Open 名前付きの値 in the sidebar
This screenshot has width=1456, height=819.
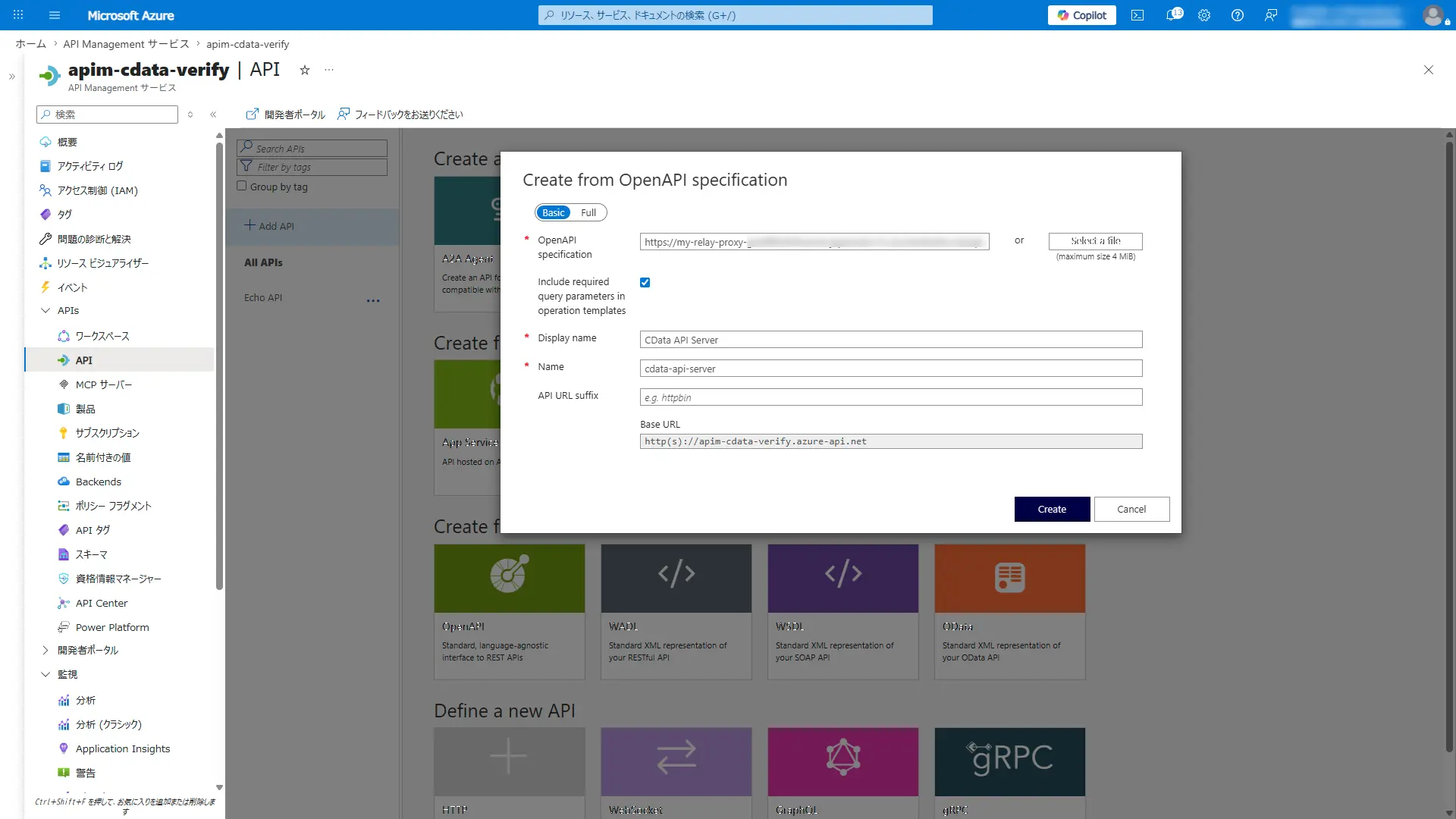coord(102,457)
